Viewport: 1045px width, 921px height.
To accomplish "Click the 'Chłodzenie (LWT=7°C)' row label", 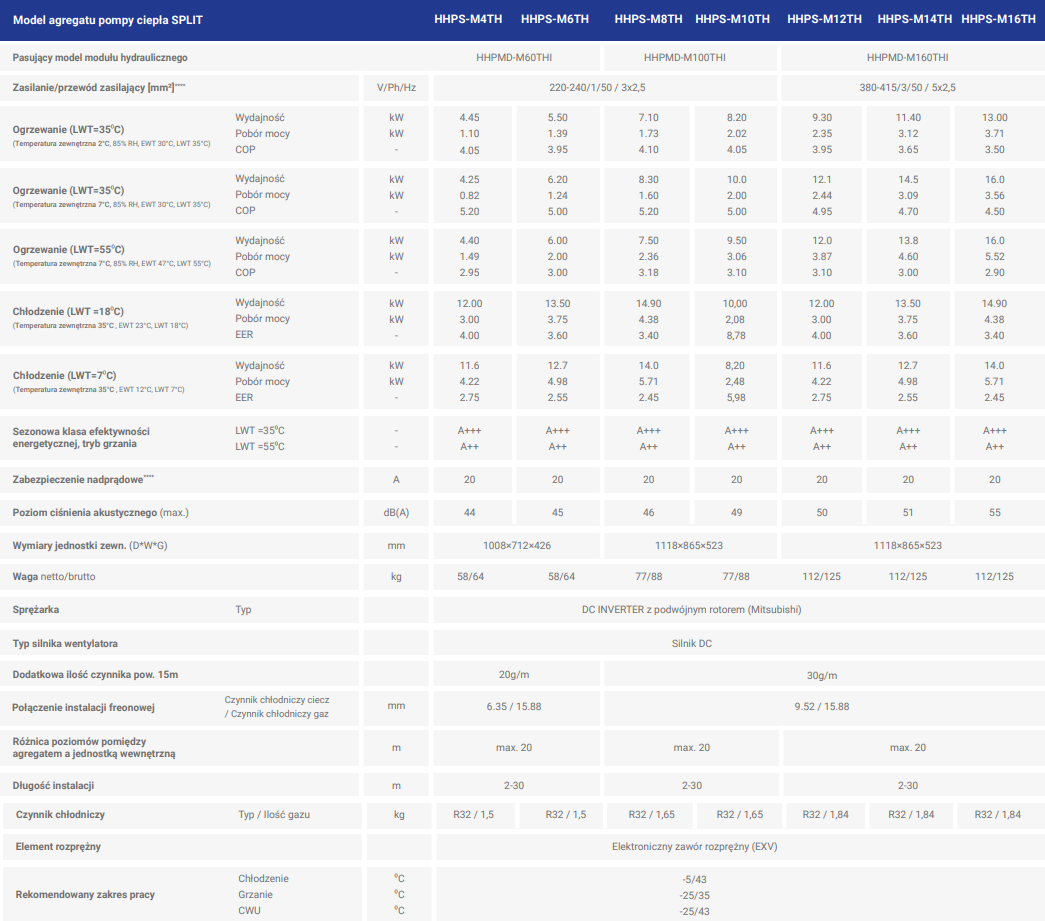I will (65, 375).
